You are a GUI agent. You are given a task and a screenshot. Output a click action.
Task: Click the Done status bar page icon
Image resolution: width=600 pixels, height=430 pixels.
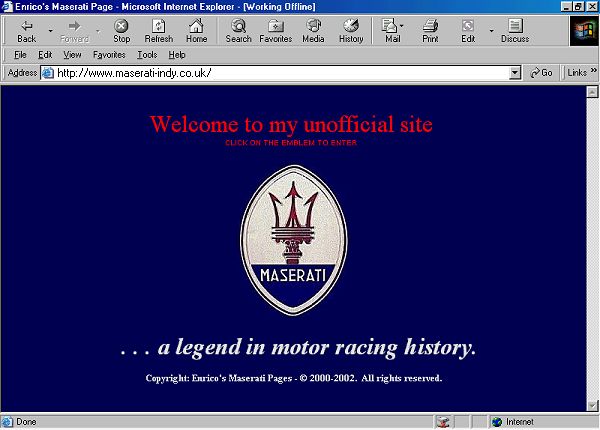[x=7, y=422]
